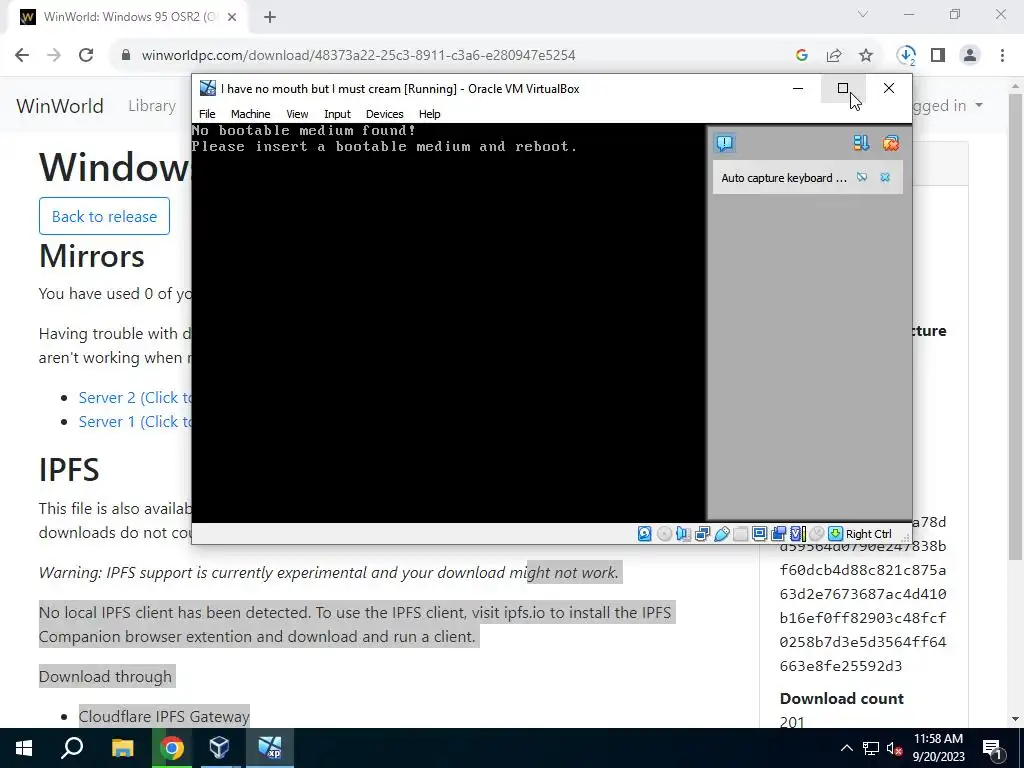Open Windows Action Center notifications
This screenshot has height=768, width=1024.
992,748
